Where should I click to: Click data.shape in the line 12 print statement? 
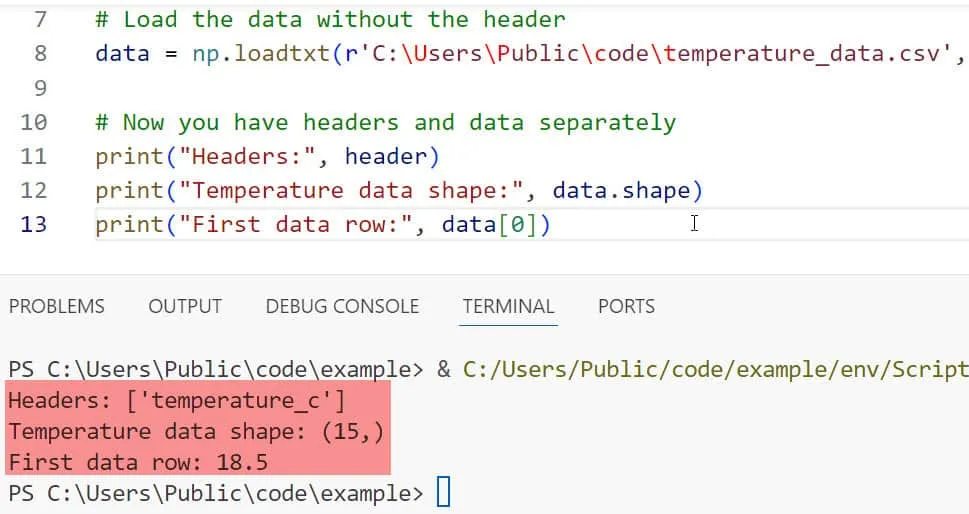pos(621,190)
